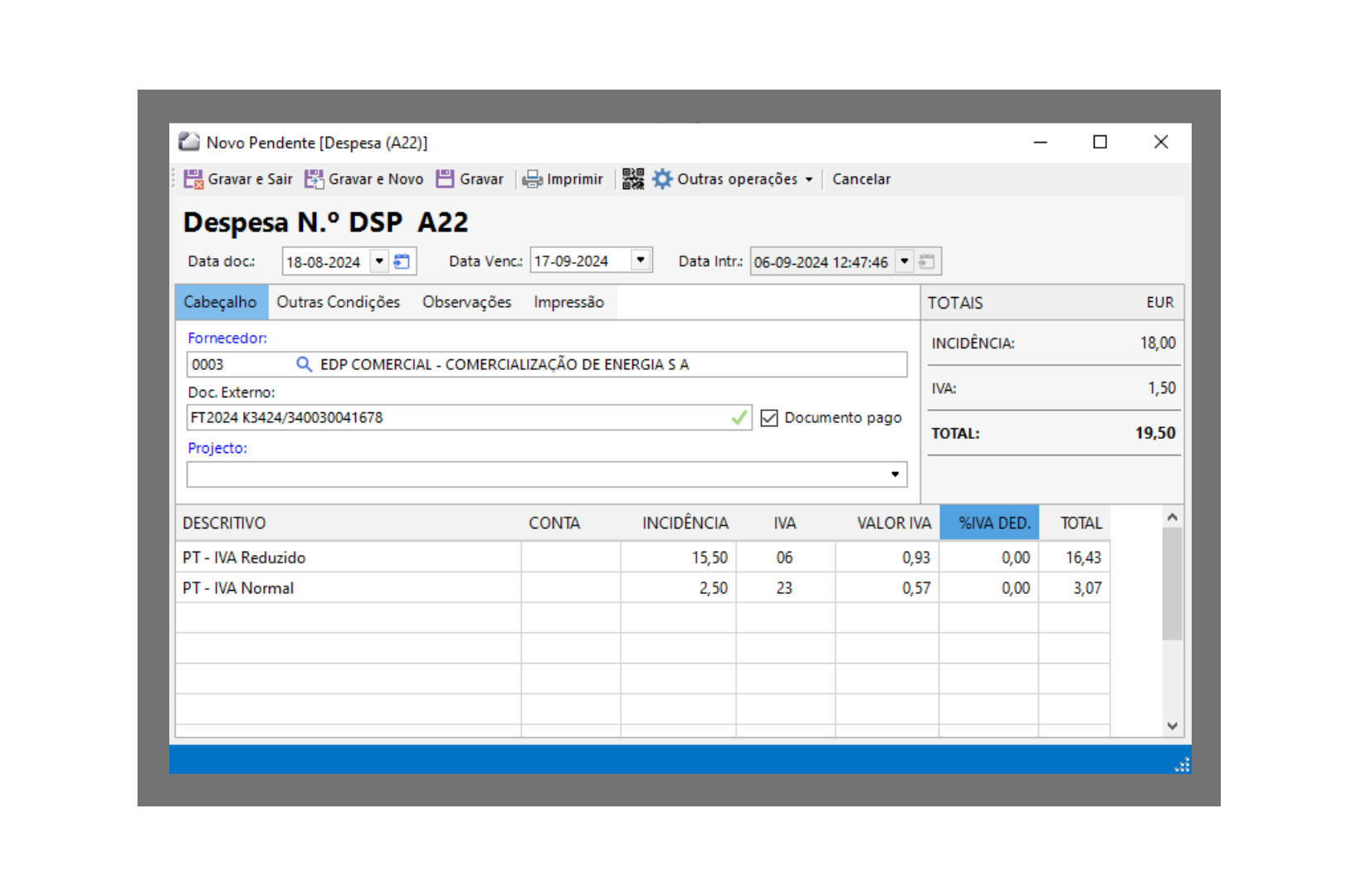
Task: Click the Fornecedor search magnifier icon
Action: point(304,364)
